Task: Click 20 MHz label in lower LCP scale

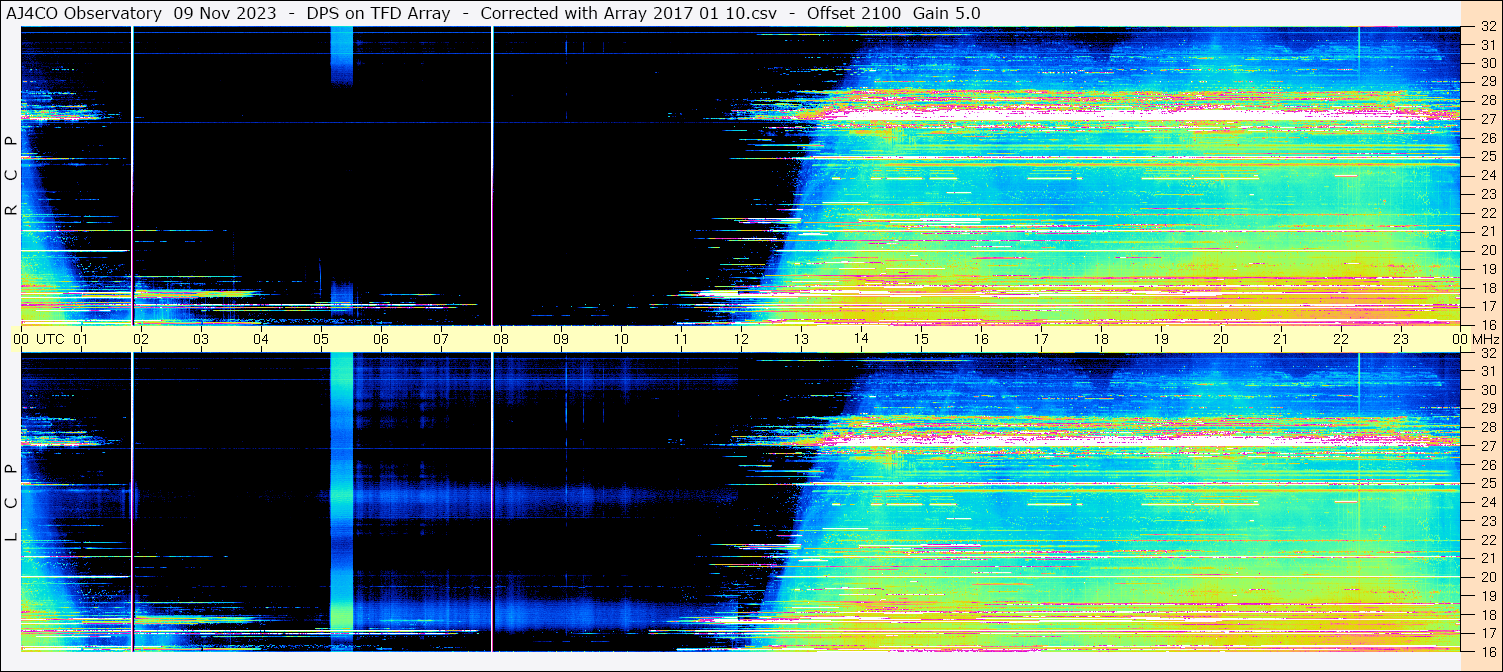Action: (1487, 577)
